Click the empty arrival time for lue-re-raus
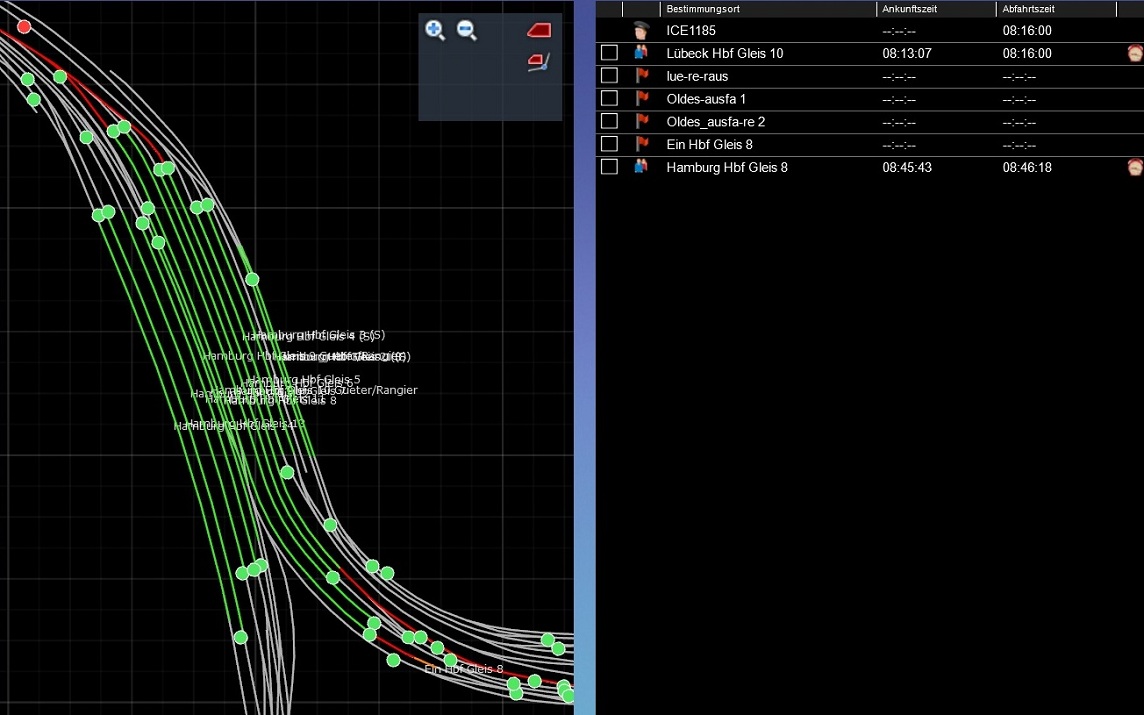Screen dimensions: 1144x715 899,77
